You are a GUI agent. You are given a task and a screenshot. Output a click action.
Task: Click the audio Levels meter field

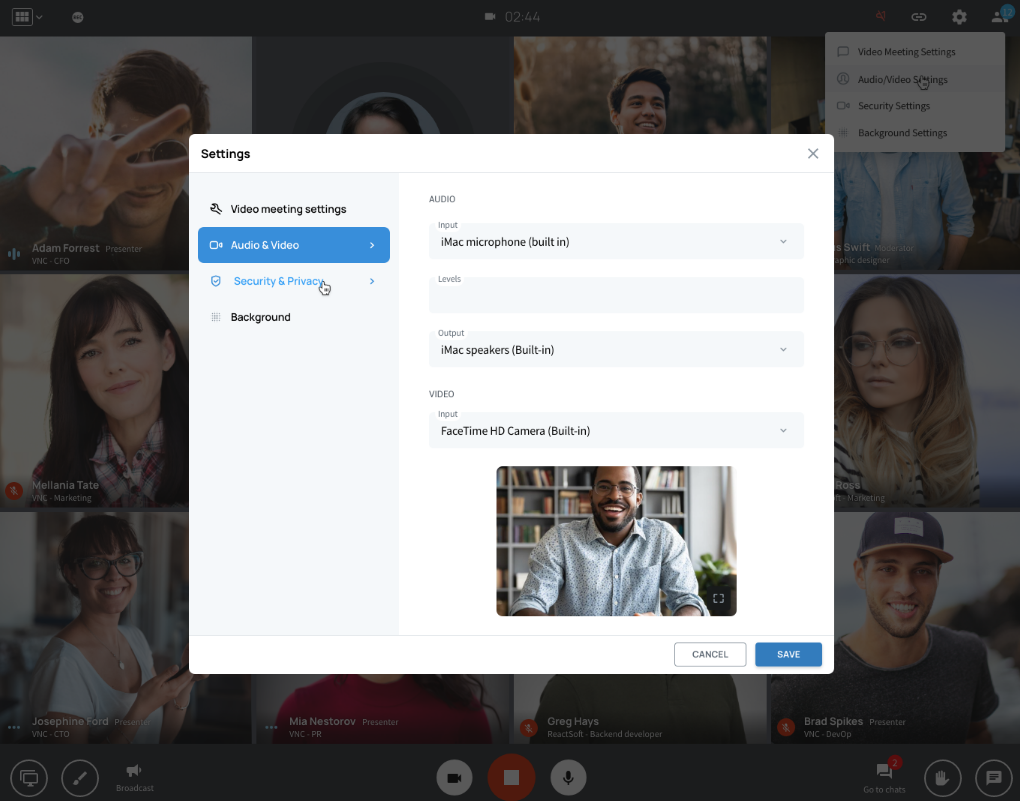pos(616,295)
